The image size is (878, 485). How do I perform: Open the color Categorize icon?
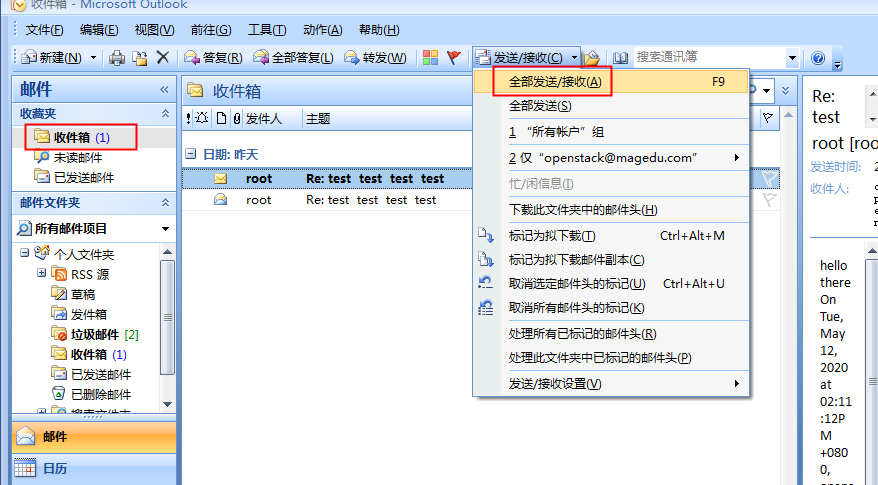pyautogui.click(x=430, y=58)
